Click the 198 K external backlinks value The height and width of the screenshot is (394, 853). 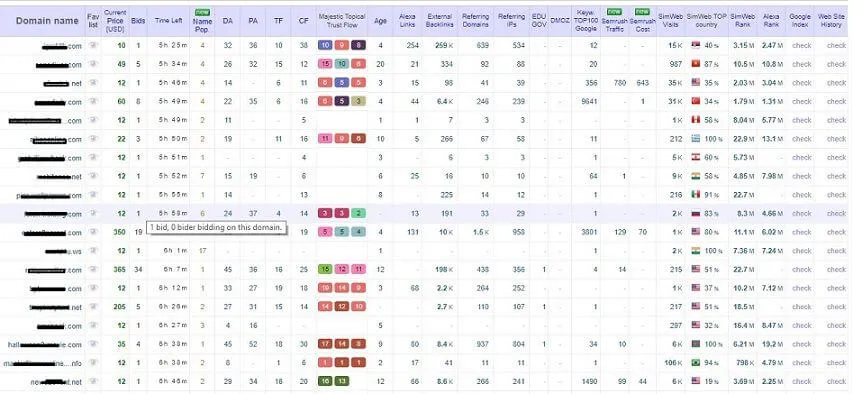(x=444, y=269)
